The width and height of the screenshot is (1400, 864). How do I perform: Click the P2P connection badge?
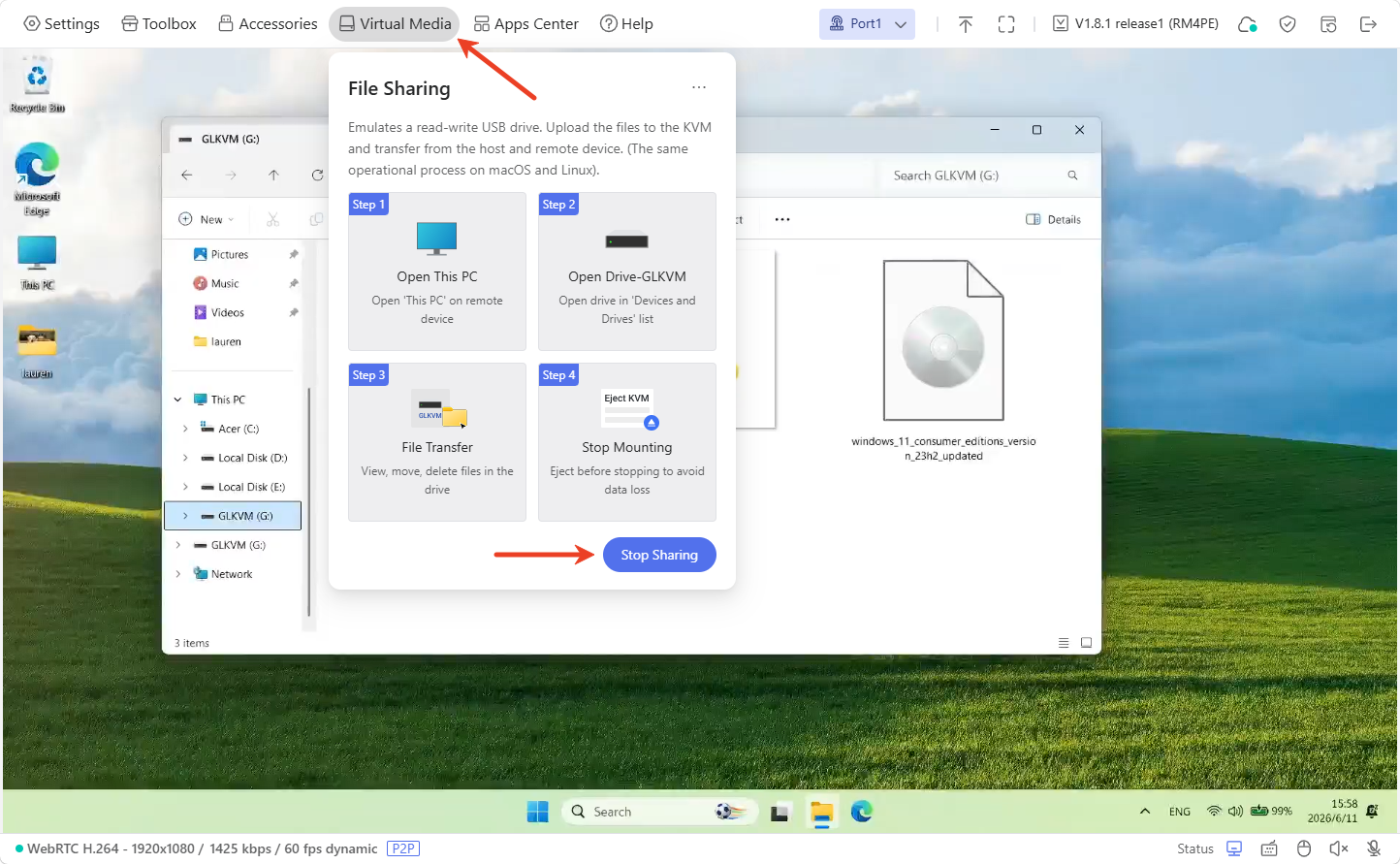403,848
